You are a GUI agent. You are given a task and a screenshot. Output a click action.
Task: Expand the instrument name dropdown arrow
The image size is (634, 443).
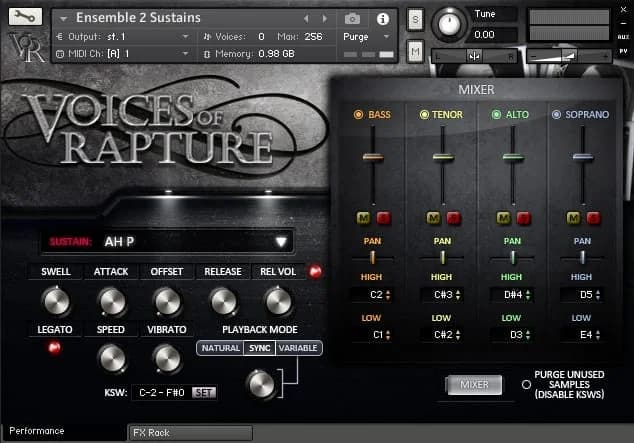[63, 19]
